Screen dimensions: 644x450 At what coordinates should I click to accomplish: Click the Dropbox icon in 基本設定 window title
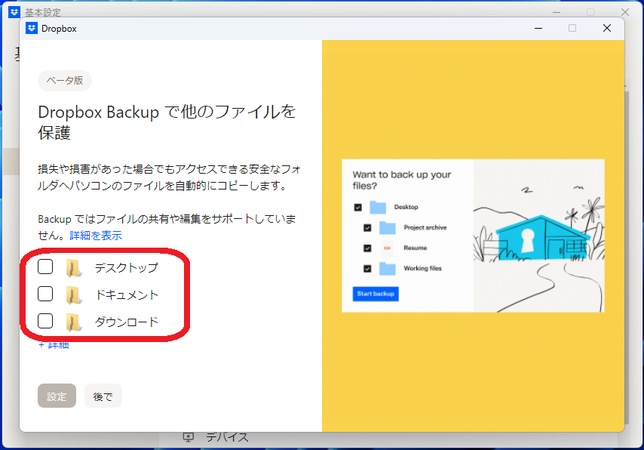pyautogui.click(x=14, y=11)
